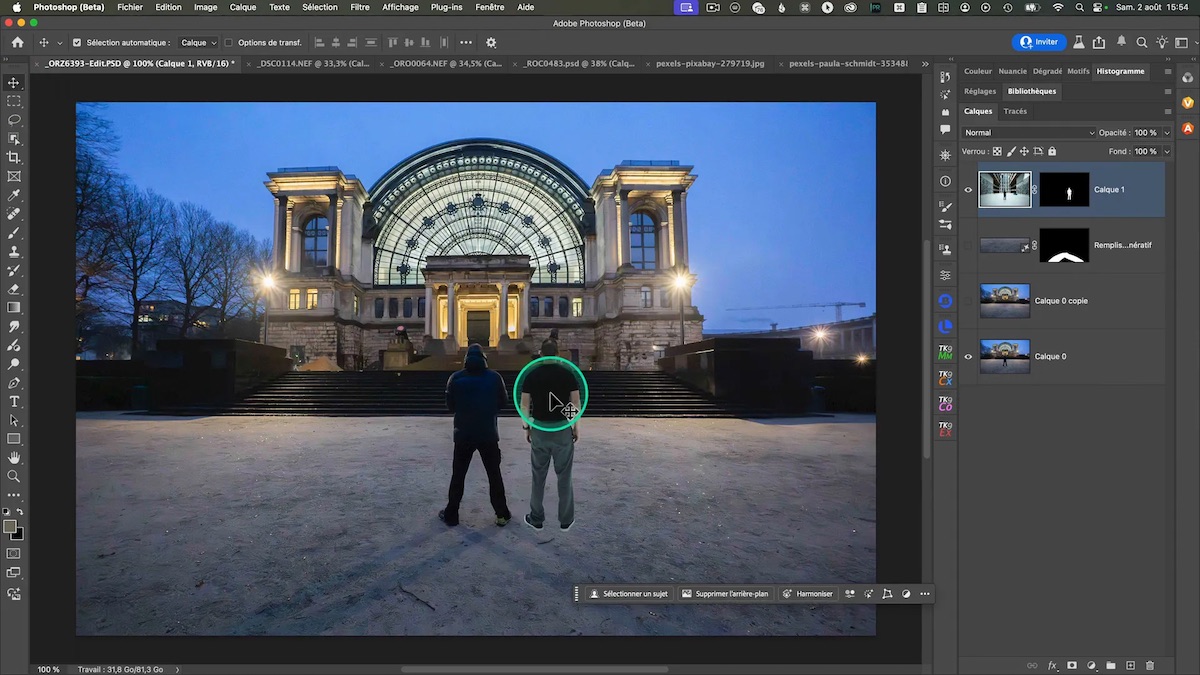The width and height of the screenshot is (1200, 675).
Task: Open the layer effects fx menu
Action: [x=1052, y=665]
